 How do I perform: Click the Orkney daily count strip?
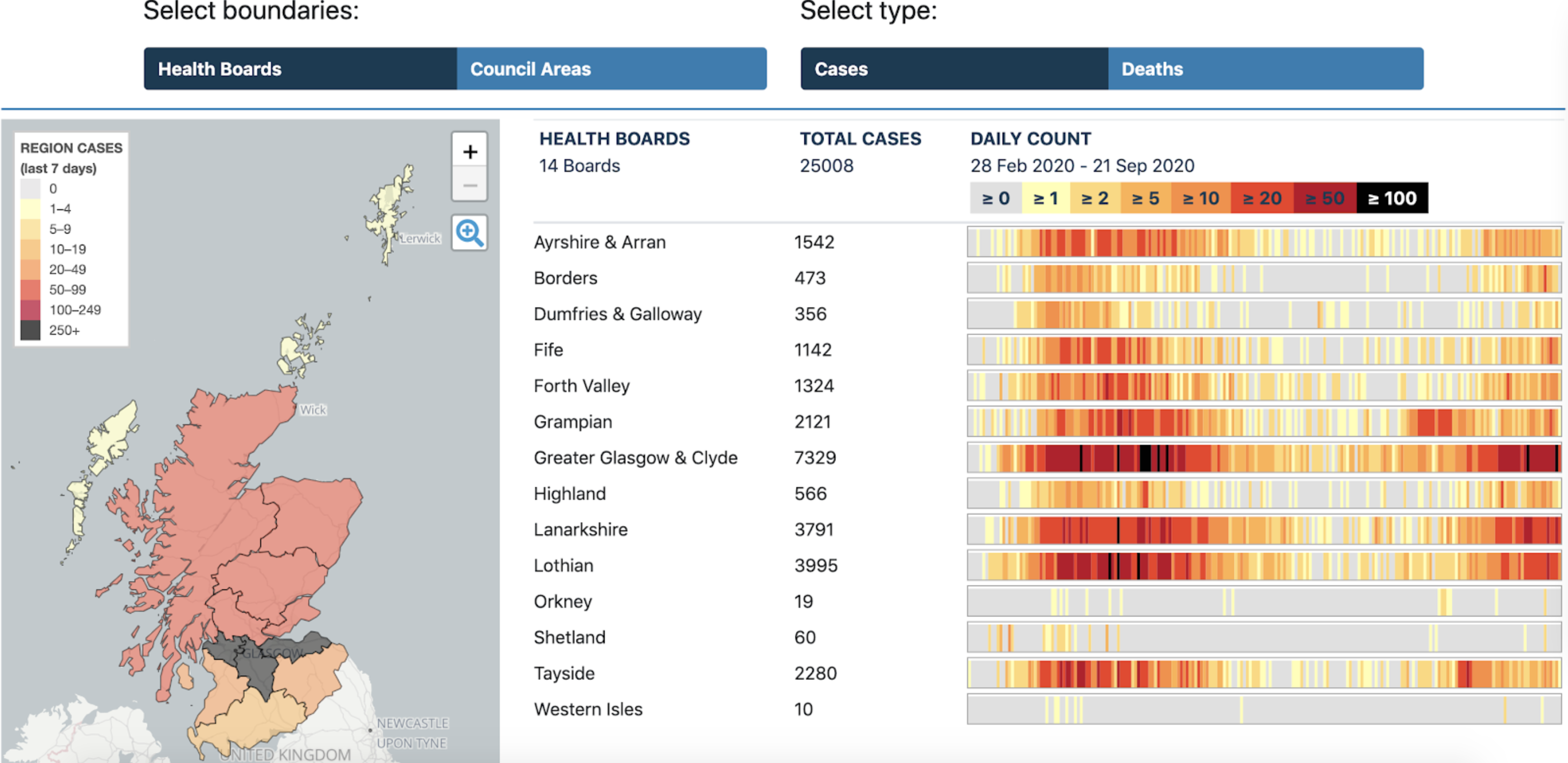pos(1264,601)
